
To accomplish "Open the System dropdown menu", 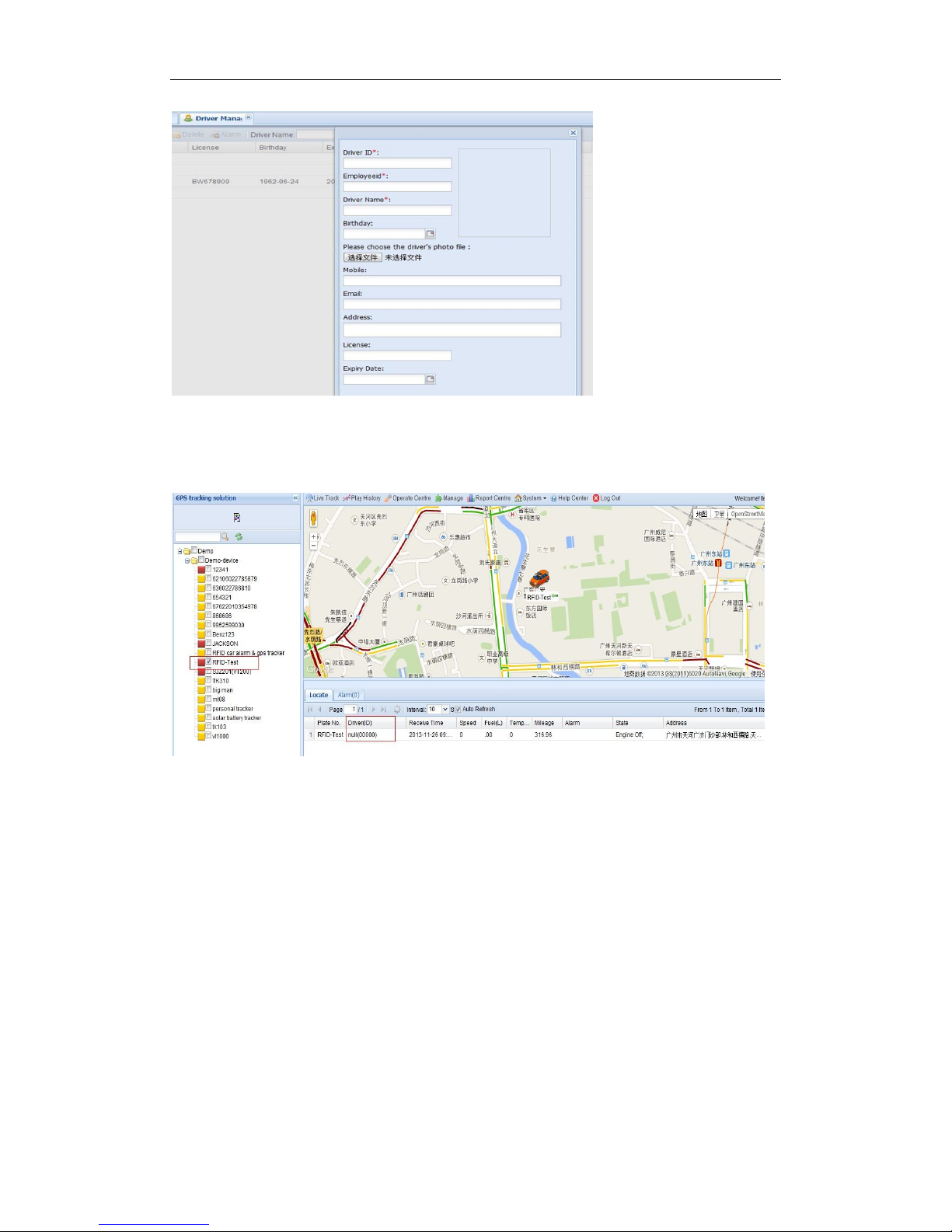I will (531, 498).
